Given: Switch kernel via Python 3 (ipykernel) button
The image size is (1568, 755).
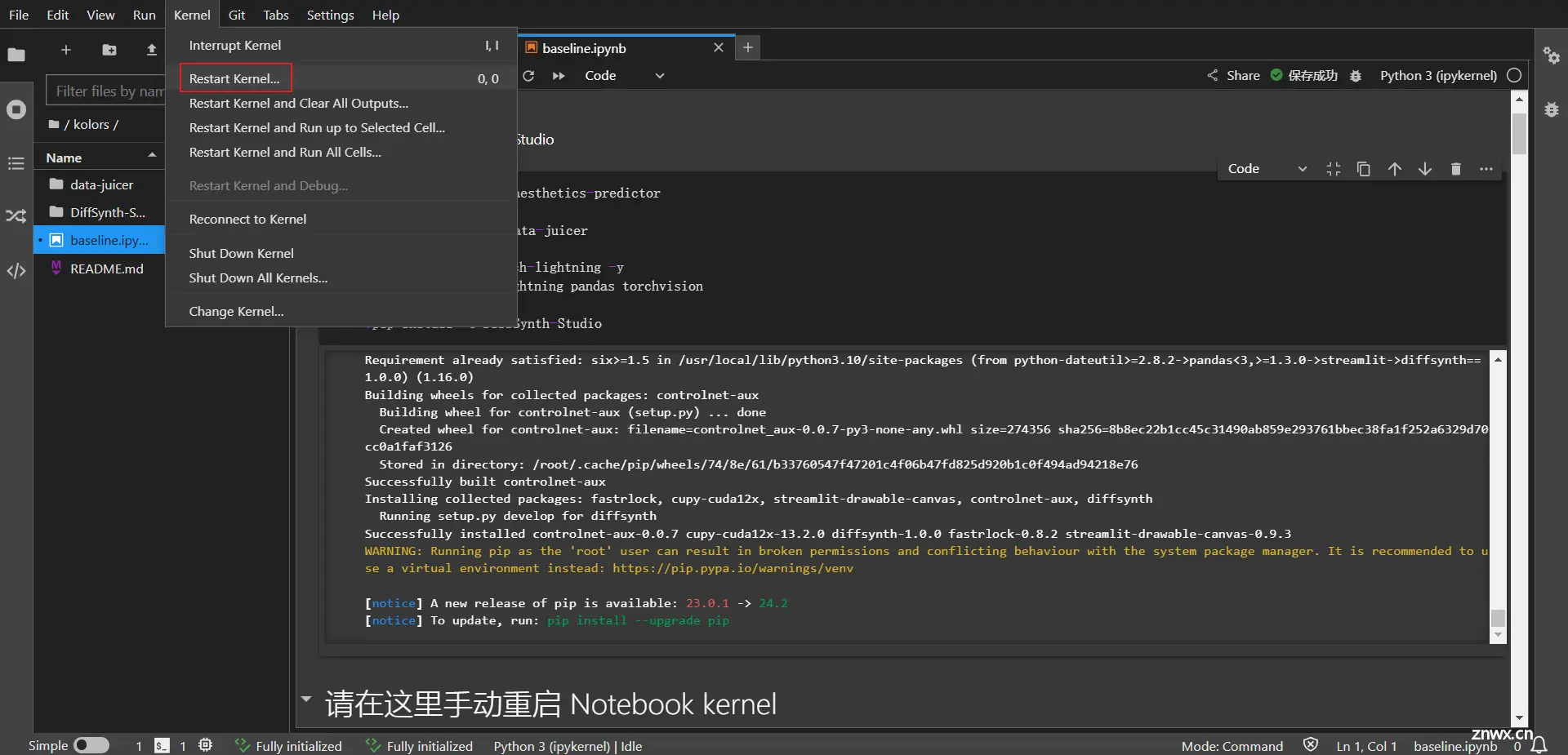Looking at the screenshot, I should click(x=1438, y=75).
